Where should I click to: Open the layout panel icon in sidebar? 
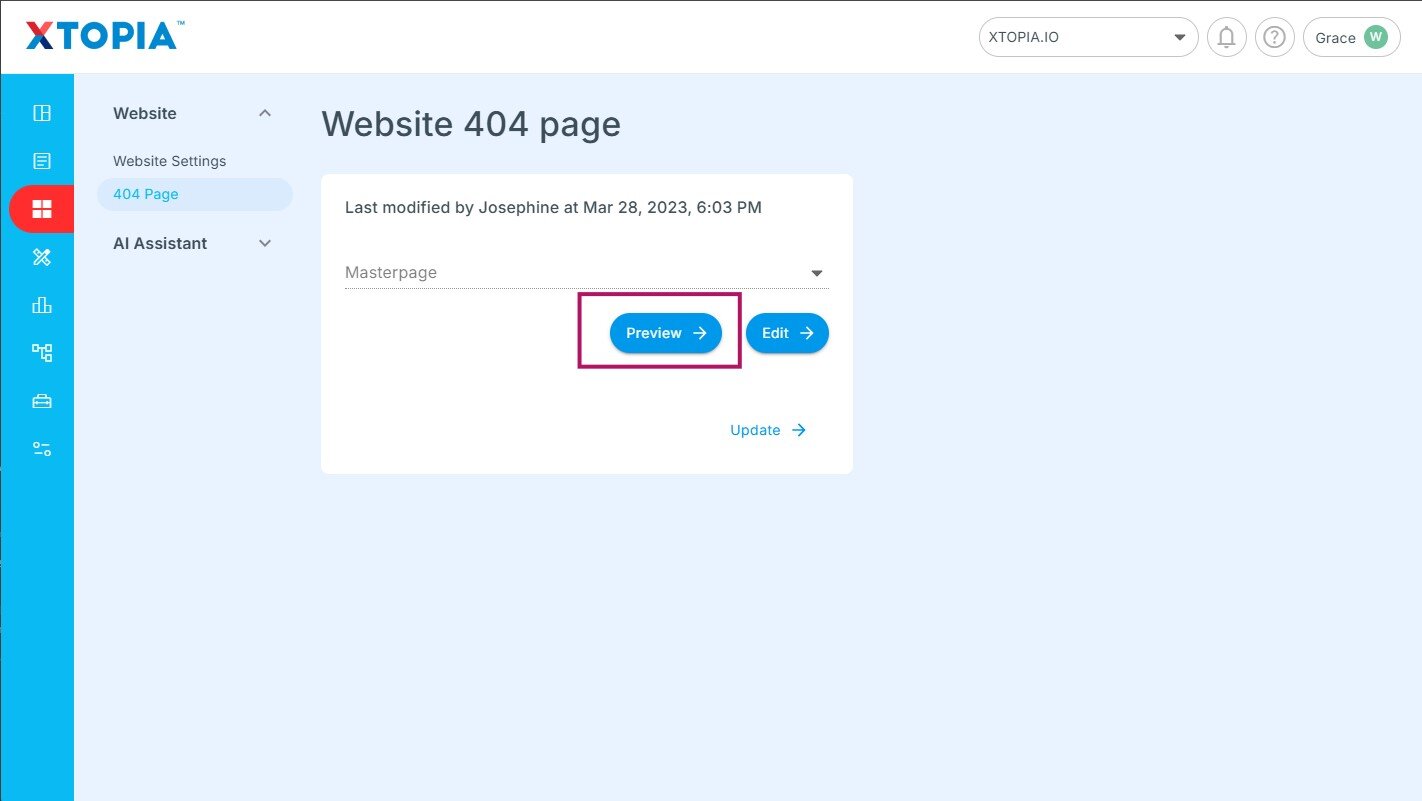[41, 113]
